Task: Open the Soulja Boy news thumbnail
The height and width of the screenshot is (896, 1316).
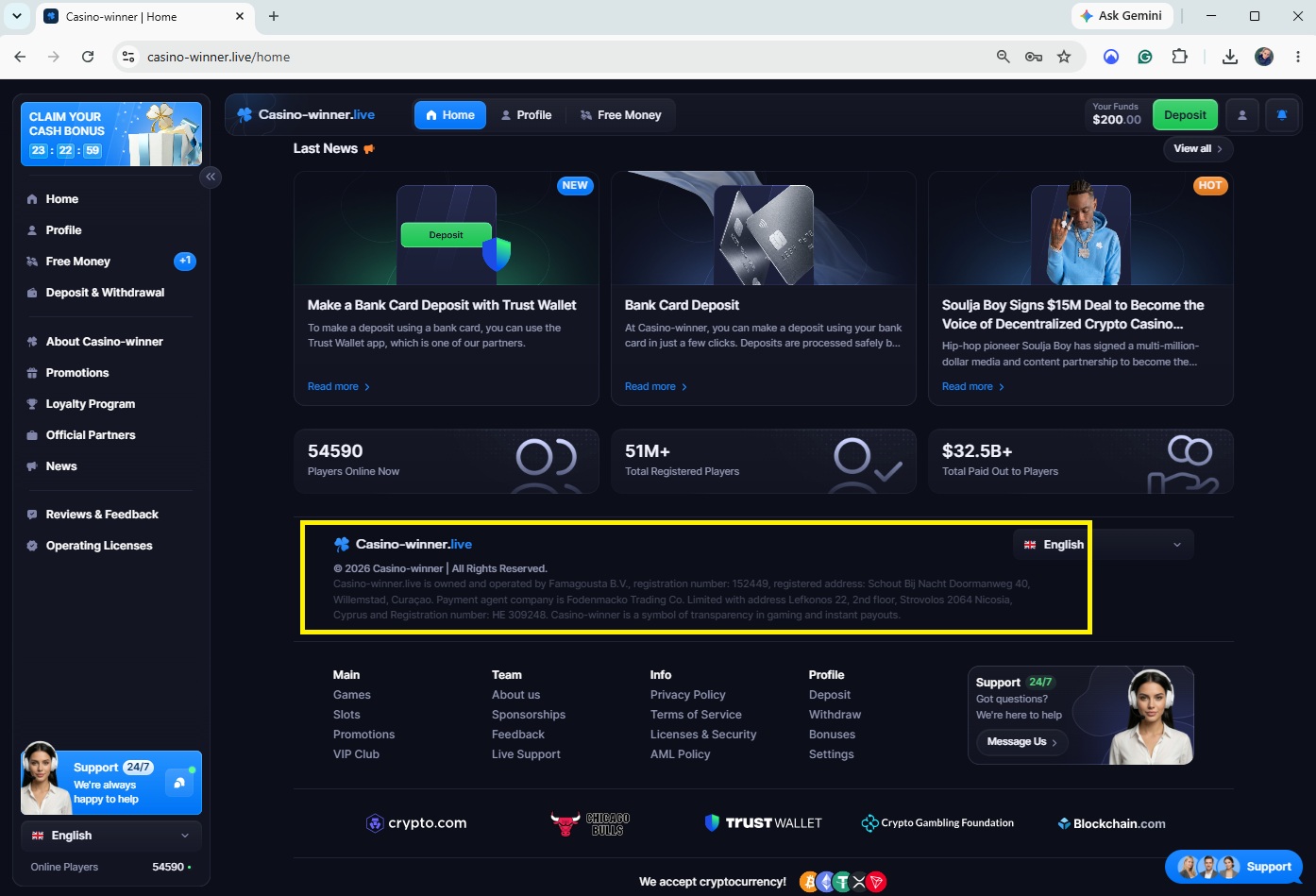Action: click(x=1081, y=228)
